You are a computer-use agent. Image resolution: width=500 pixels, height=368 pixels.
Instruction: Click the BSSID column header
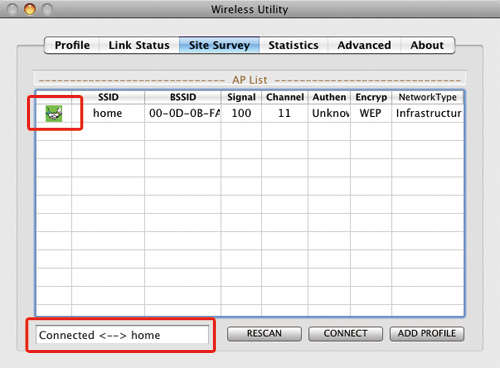coord(183,97)
